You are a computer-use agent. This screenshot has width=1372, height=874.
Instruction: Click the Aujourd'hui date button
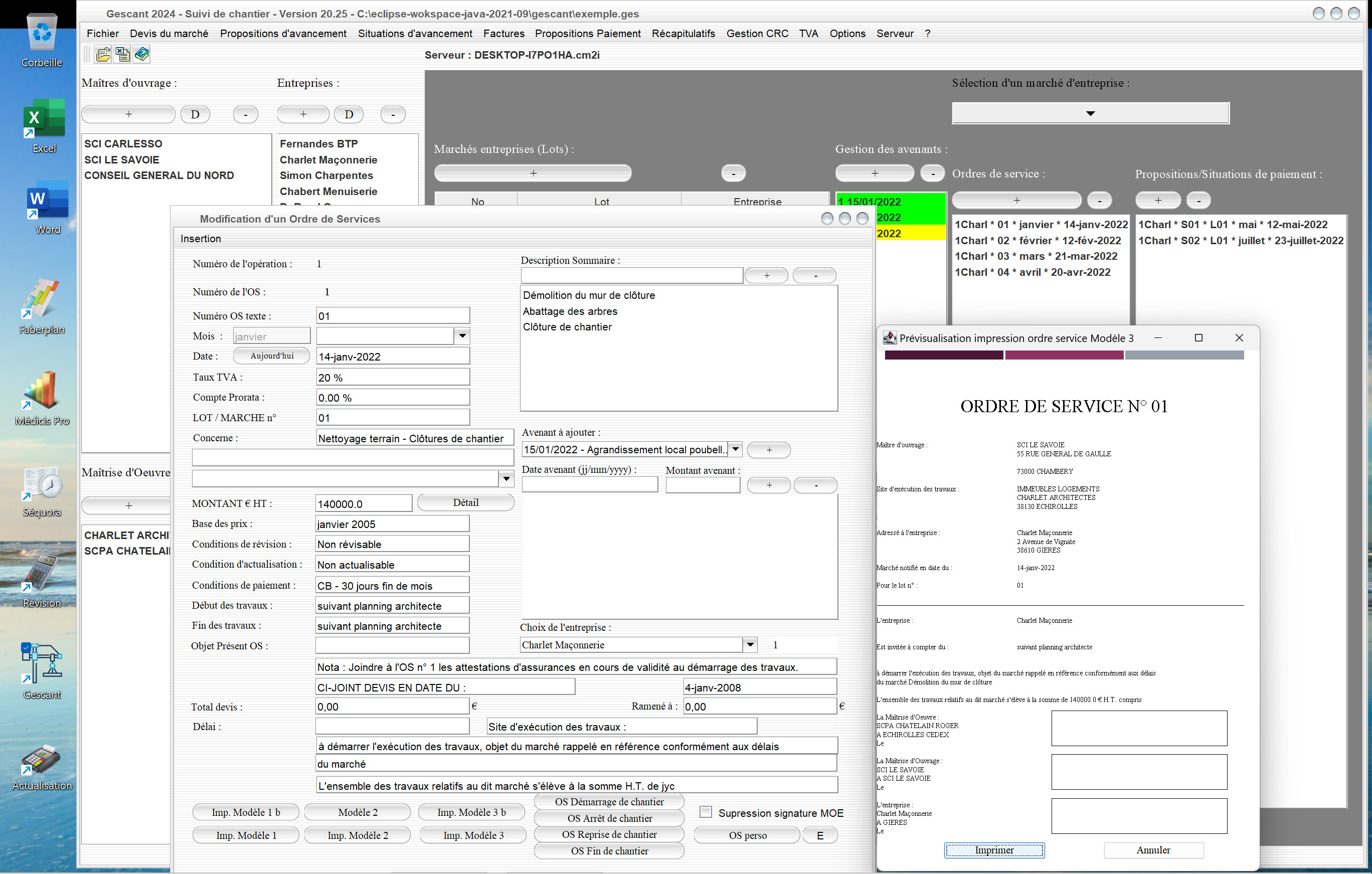(x=272, y=356)
